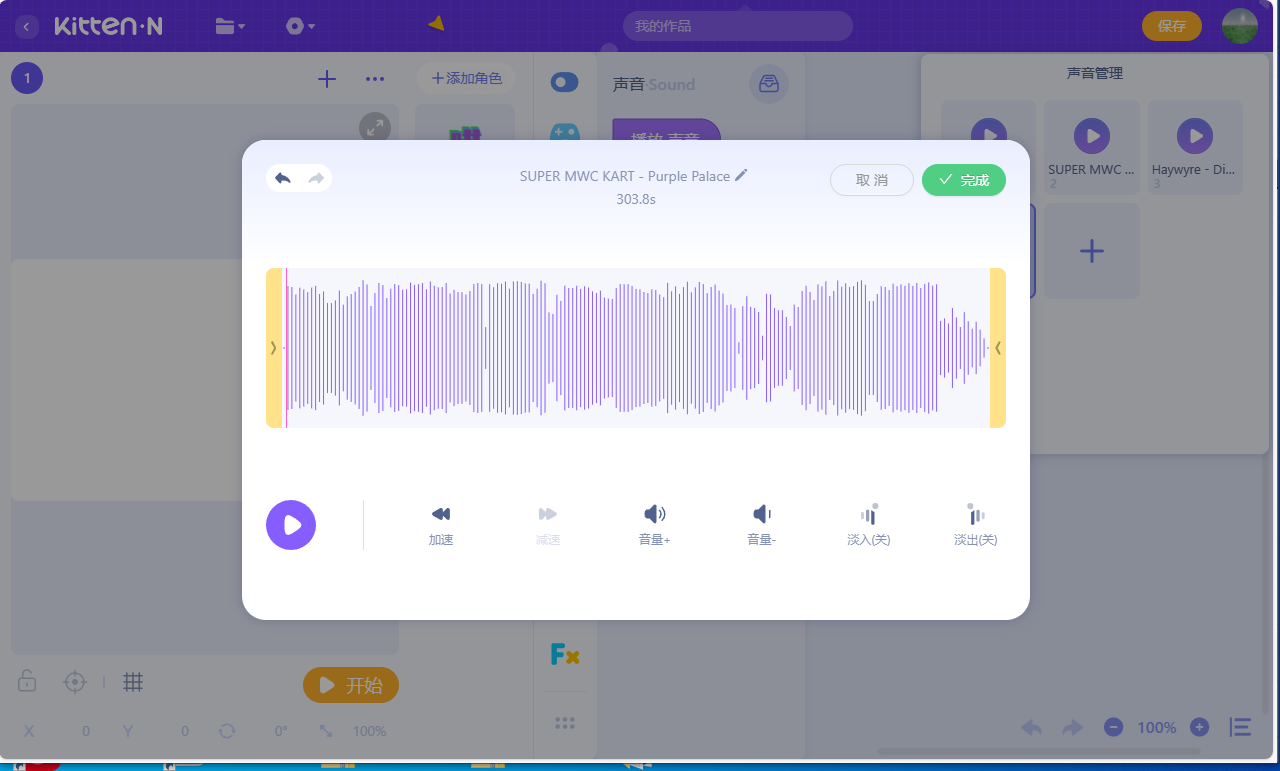
Task: Go back using the header arrow
Action: point(27,26)
